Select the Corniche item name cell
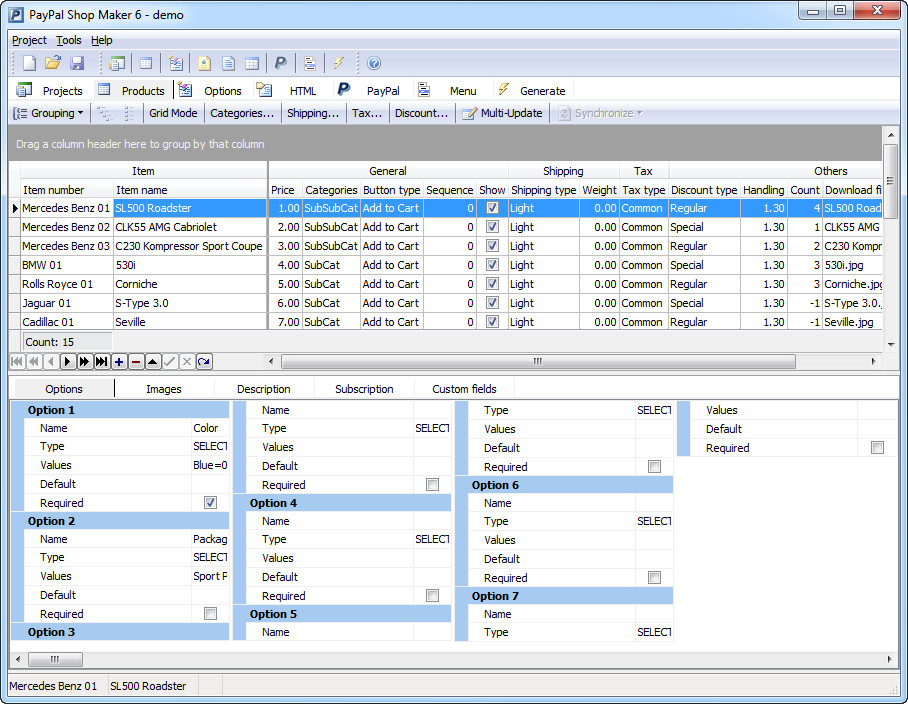 point(190,284)
